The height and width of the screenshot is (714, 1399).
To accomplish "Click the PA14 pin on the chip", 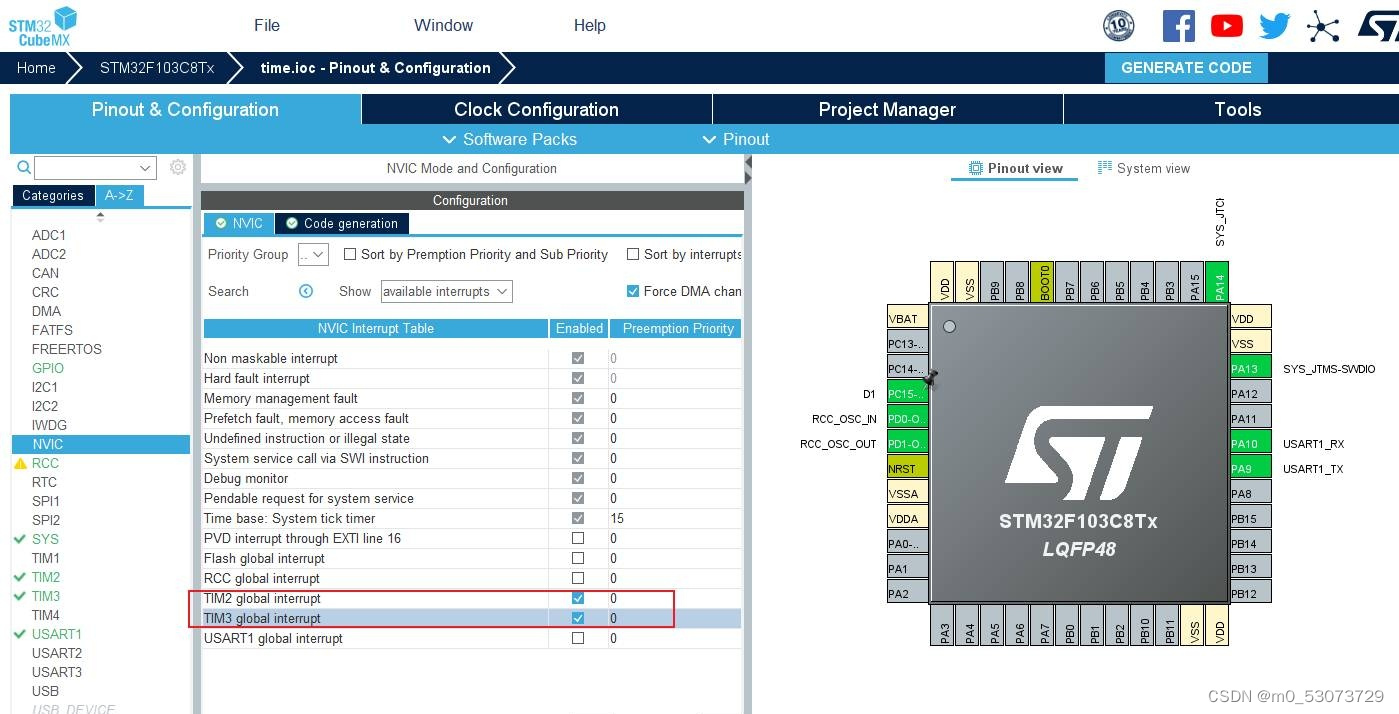I will [x=1217, y=282].
